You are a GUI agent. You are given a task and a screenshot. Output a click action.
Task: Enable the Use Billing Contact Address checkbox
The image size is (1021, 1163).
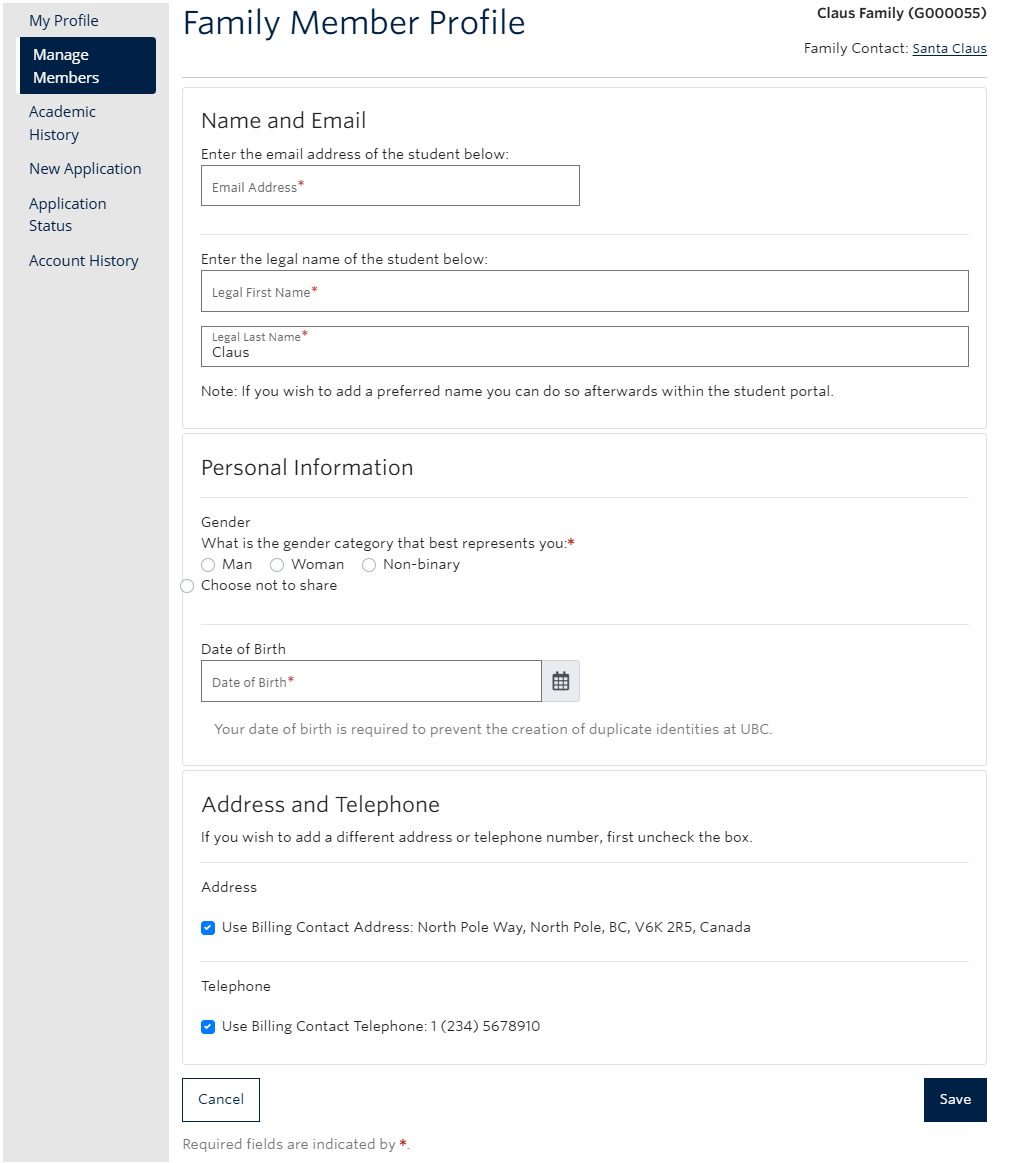coord(208,927)
